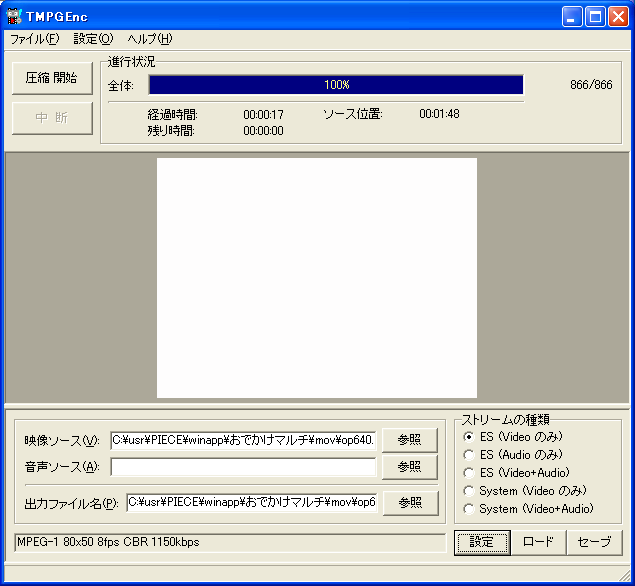Open the 設定(O) menu
Viewport: 635px width, 586px height.
93,39
